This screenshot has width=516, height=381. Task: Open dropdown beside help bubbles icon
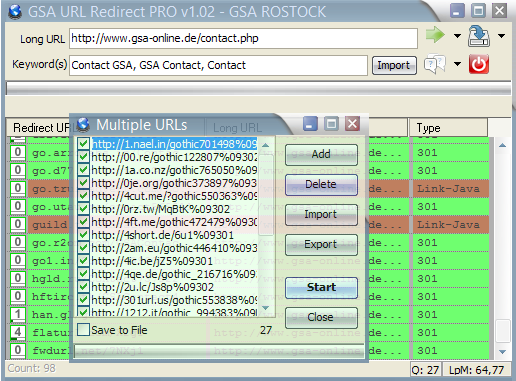tap(457, 64)
